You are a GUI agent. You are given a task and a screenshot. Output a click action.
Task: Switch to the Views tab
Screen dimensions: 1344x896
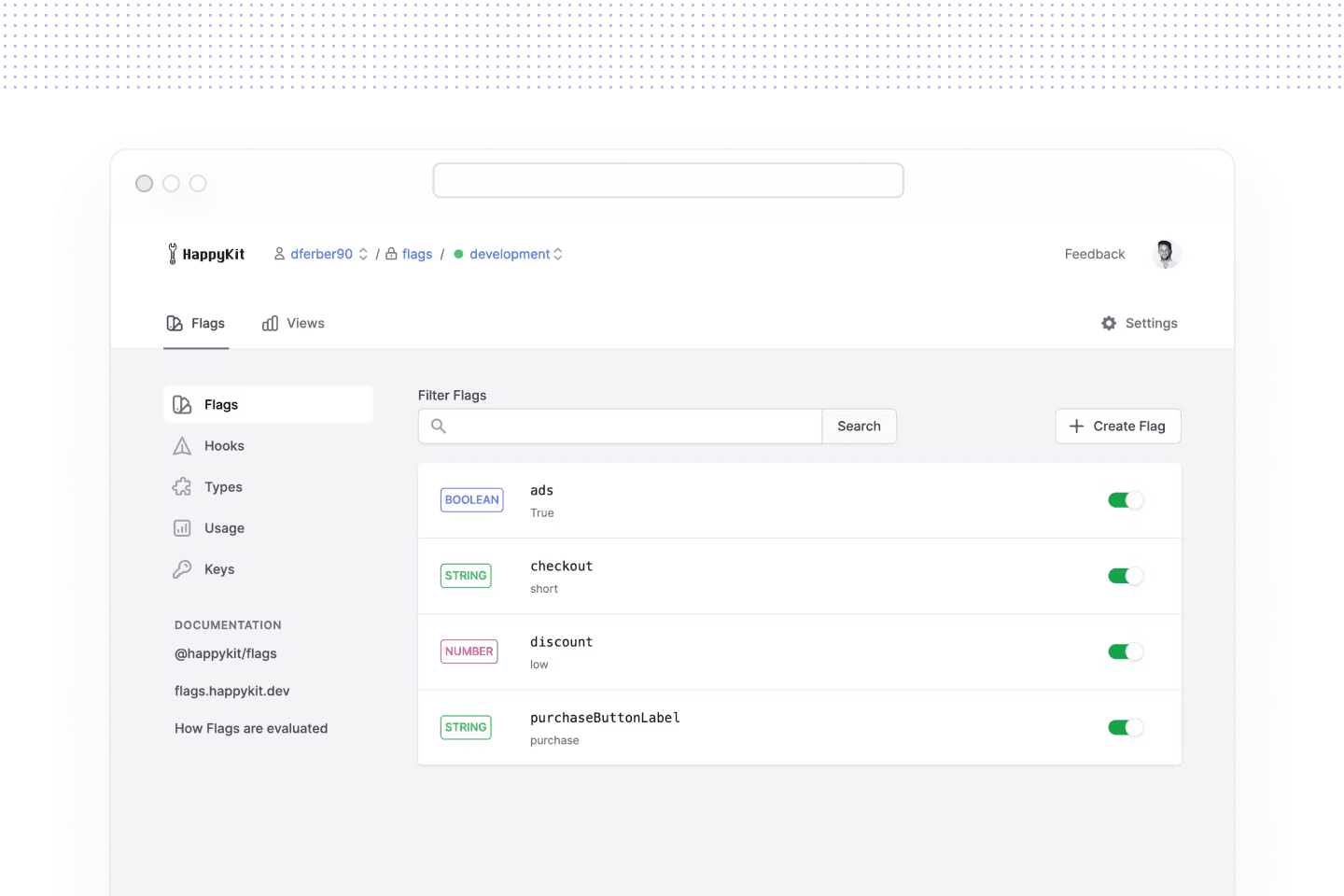coord(293,323)
